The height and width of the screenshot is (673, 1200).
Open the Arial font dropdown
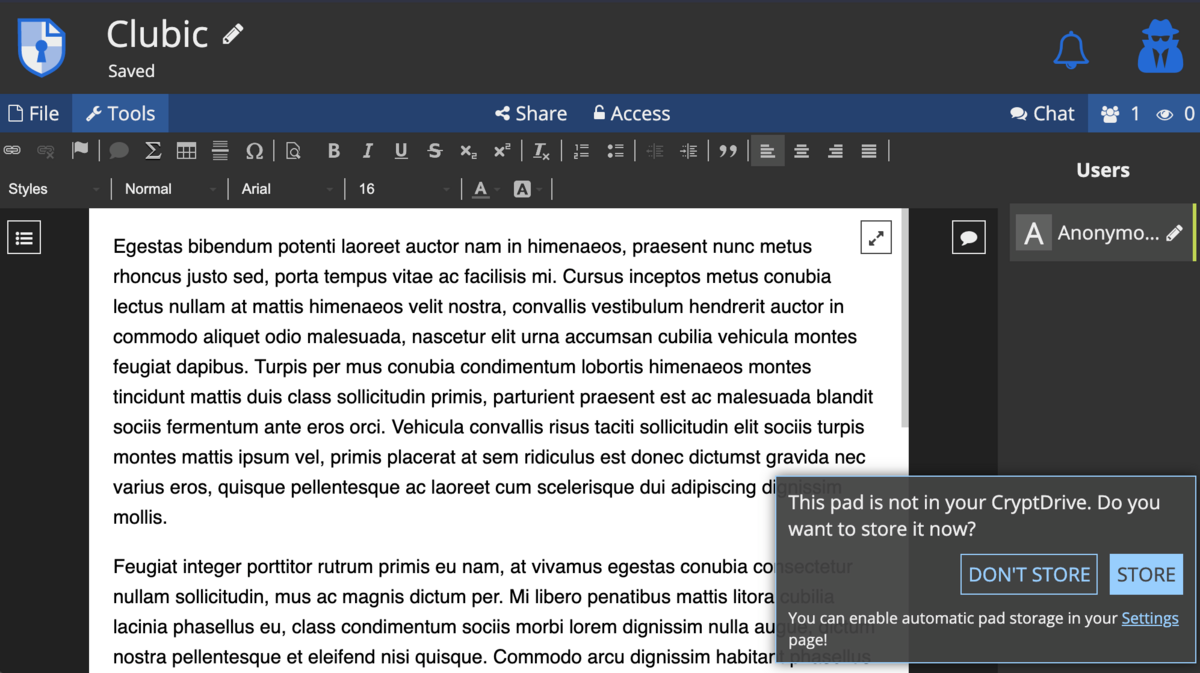coord(286,189)
